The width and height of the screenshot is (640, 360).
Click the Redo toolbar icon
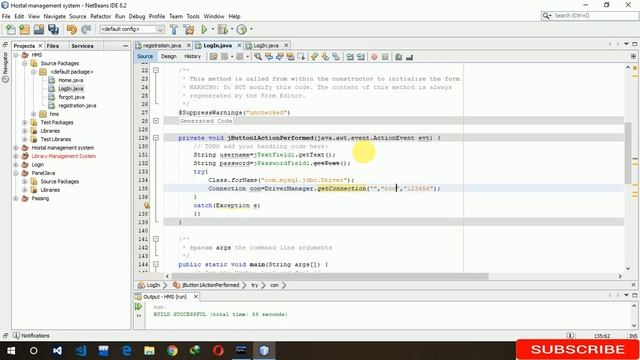click(86, 29)
